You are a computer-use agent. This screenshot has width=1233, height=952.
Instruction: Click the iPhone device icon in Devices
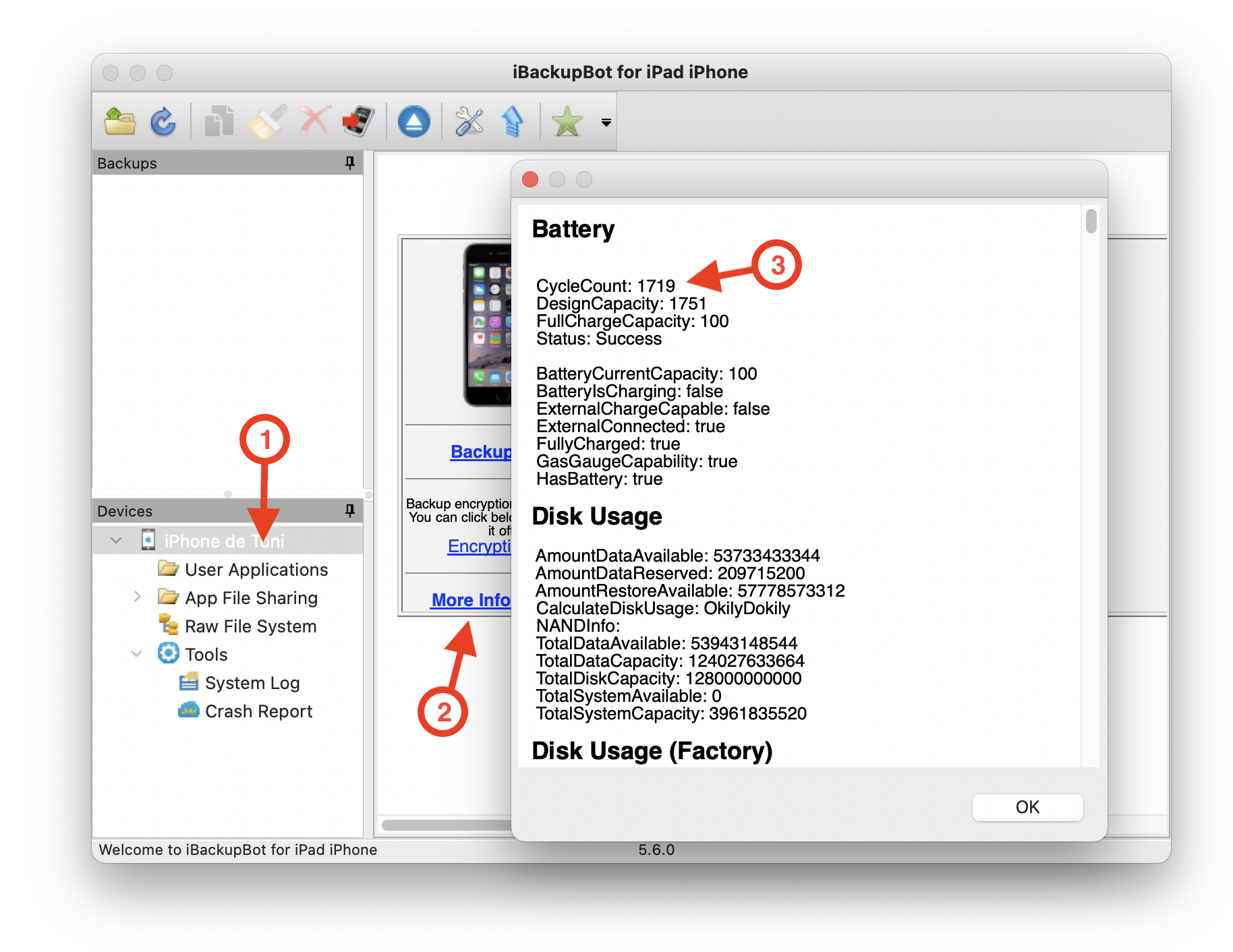pyautogui.click(x=148, y=540)
